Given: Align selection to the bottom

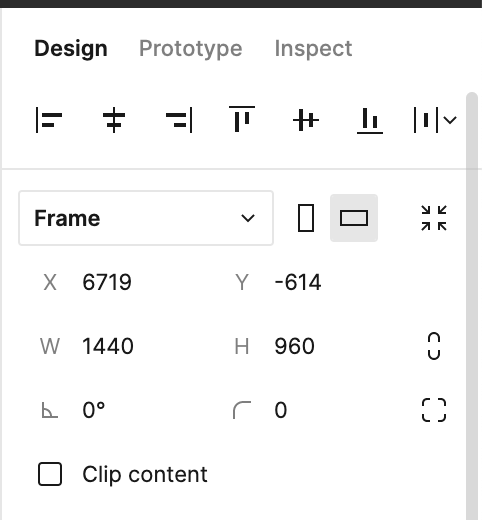Looking at the screenshot, I should coord(370,120).
